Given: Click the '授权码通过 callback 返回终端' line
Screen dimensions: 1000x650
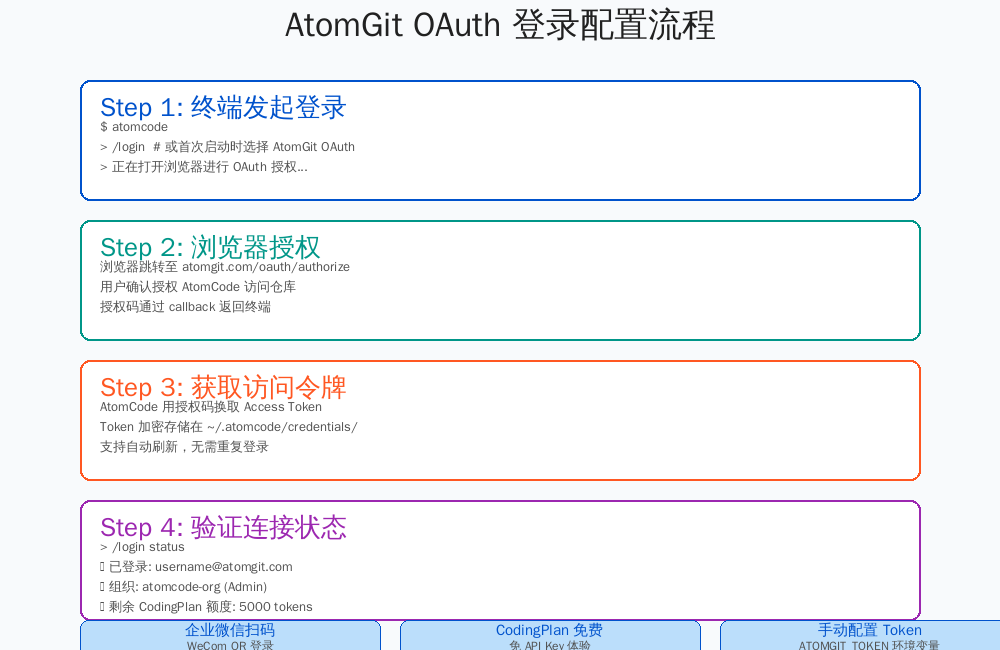Looking at the screenshot, I should tap(185, 307).
